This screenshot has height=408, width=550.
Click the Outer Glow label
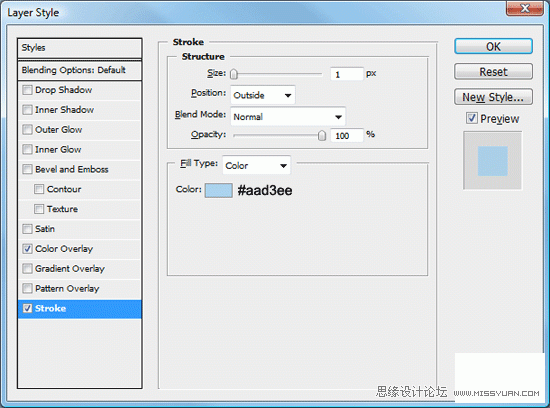pos(59,130)
